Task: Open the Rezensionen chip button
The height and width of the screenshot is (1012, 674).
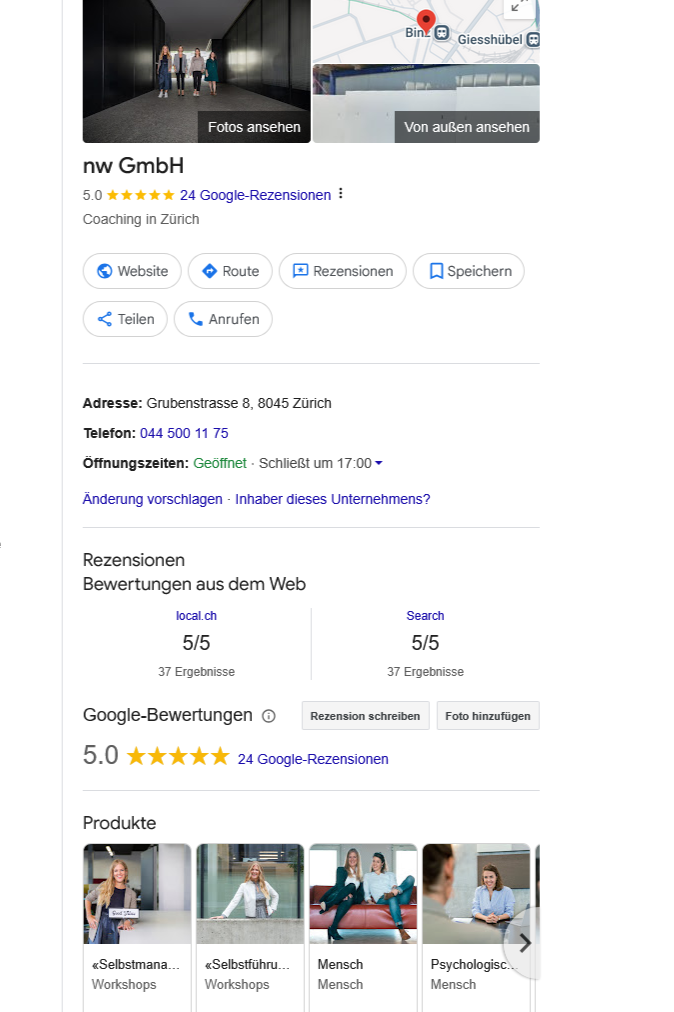Action: (x=343, y=271)
